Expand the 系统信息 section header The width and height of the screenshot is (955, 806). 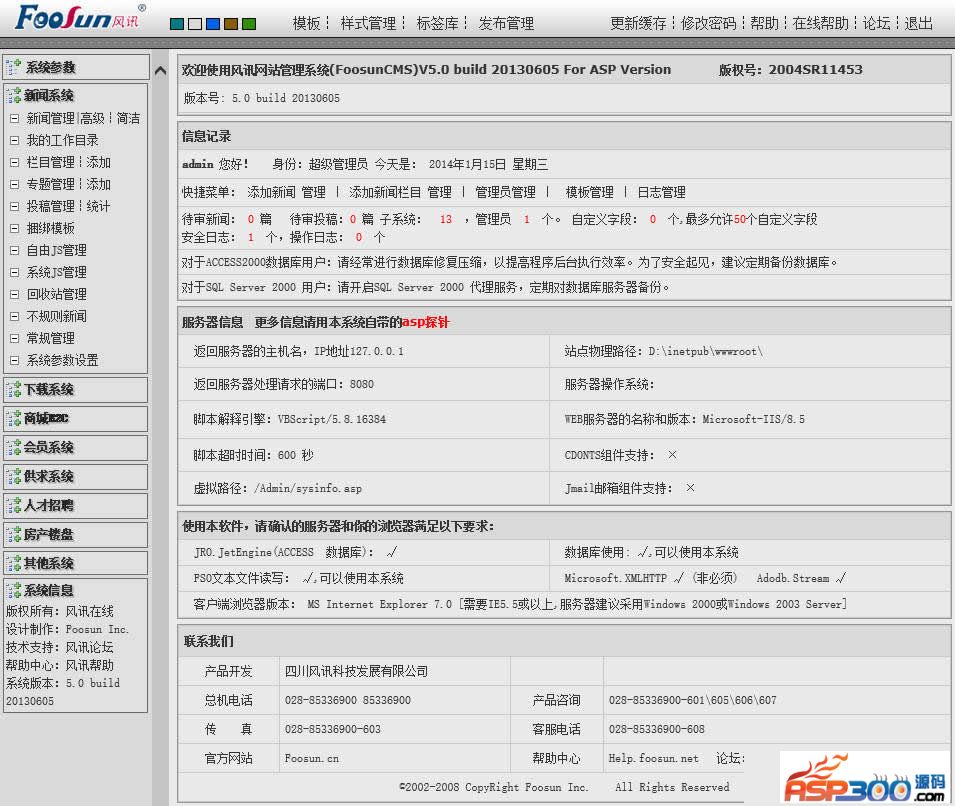[49, 591]
